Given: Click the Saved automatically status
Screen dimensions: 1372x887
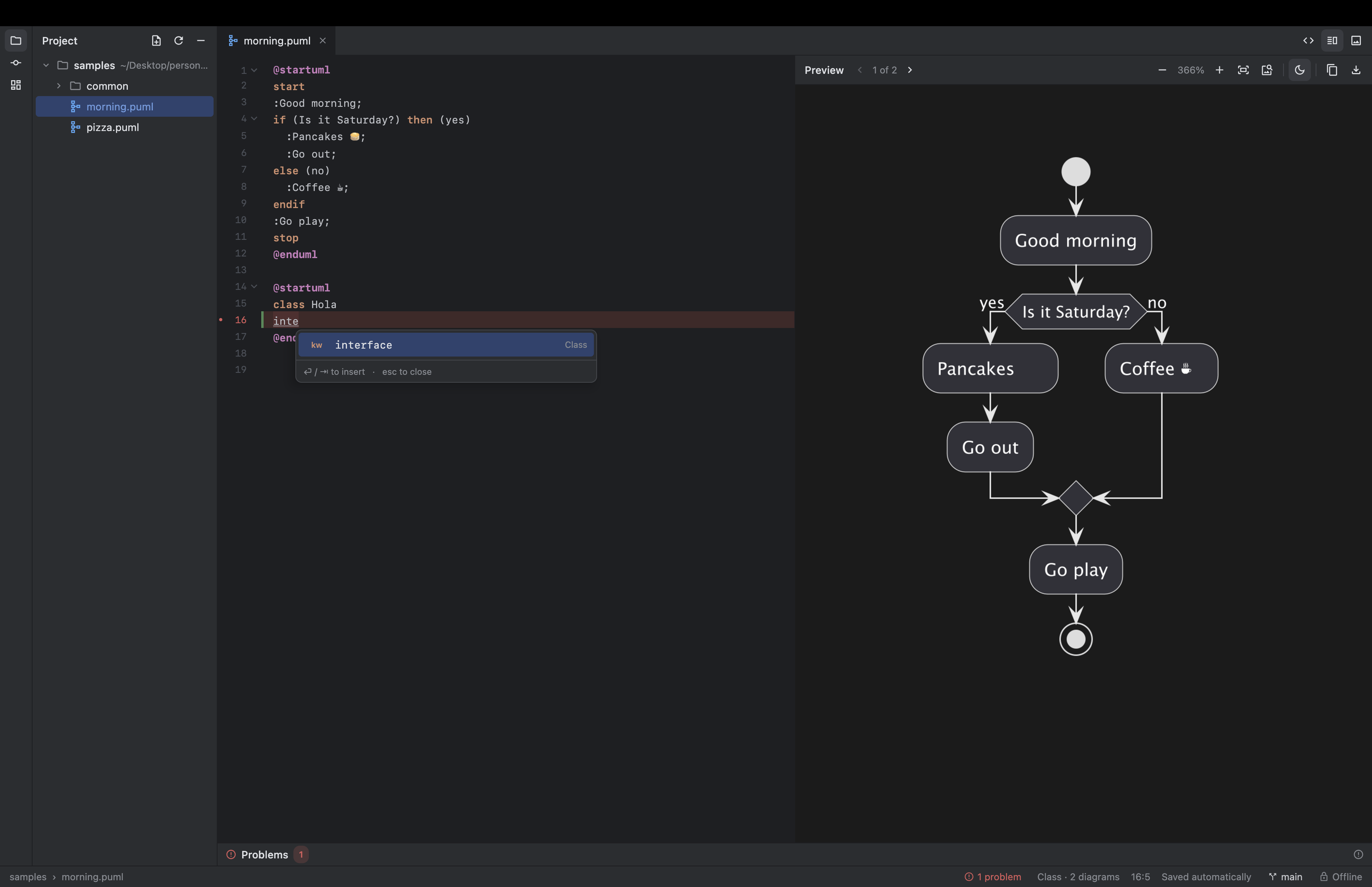Looking at the screenshot, I should pyautogui.click(x=1206, y=877).
